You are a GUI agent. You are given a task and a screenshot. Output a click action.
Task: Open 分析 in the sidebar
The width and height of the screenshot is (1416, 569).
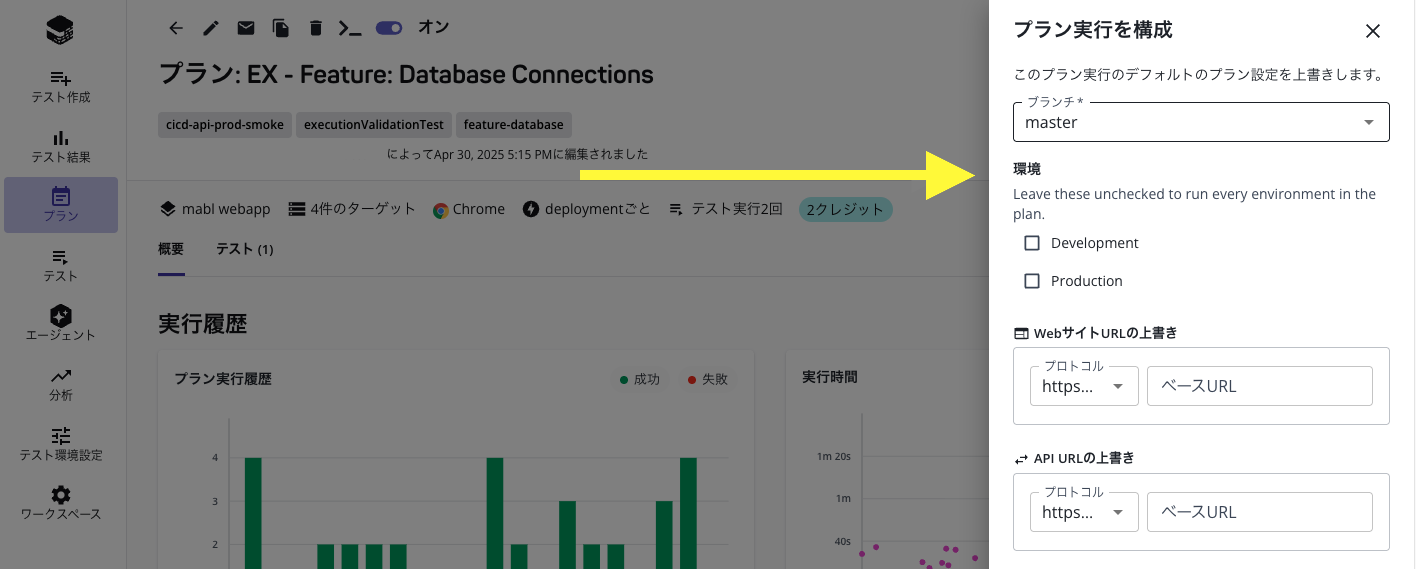(61, 384)
